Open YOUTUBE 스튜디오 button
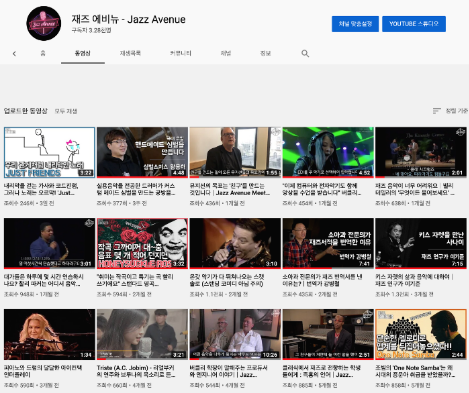Viewport: 469px width, 393px height. point(414,24)
